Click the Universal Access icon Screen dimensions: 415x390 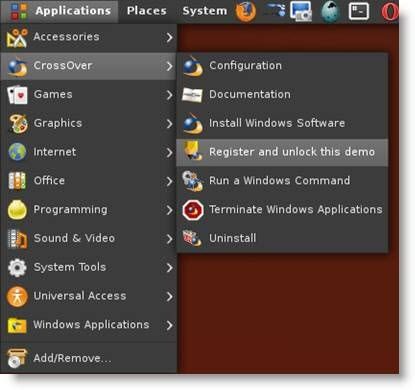point(17,296)
